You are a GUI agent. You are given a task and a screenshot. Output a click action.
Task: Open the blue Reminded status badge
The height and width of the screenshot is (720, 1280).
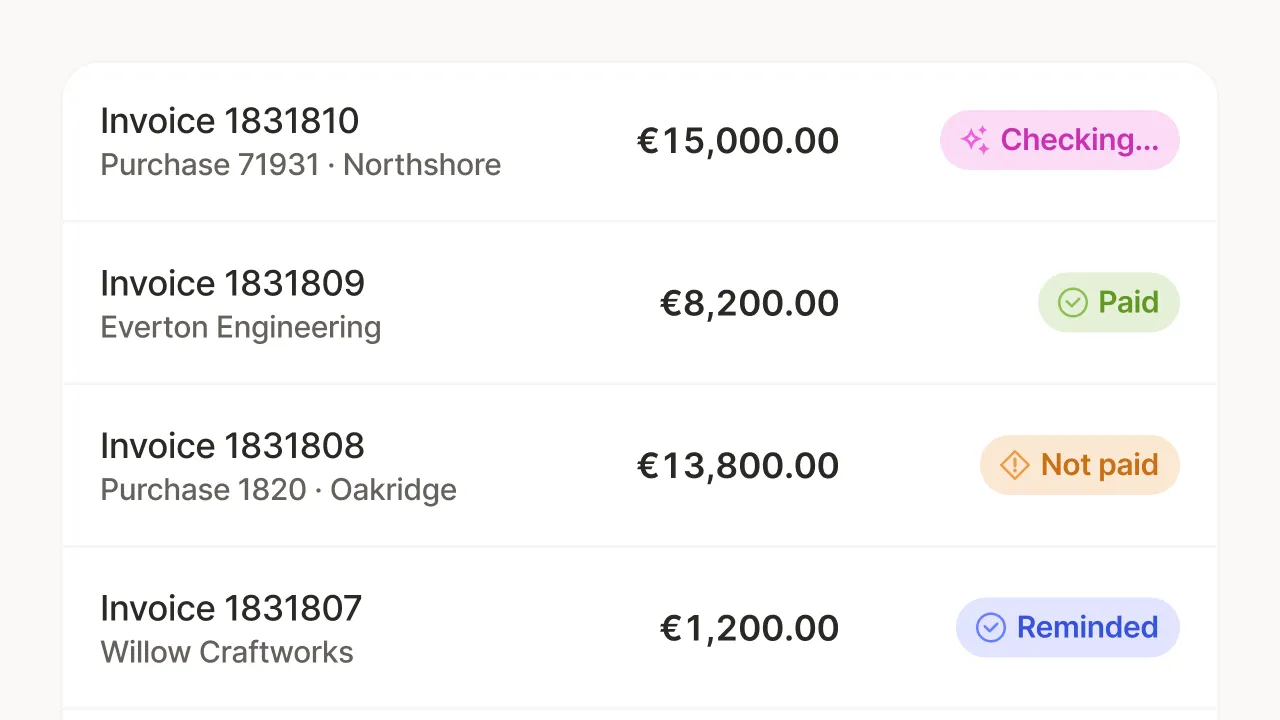1068,628
